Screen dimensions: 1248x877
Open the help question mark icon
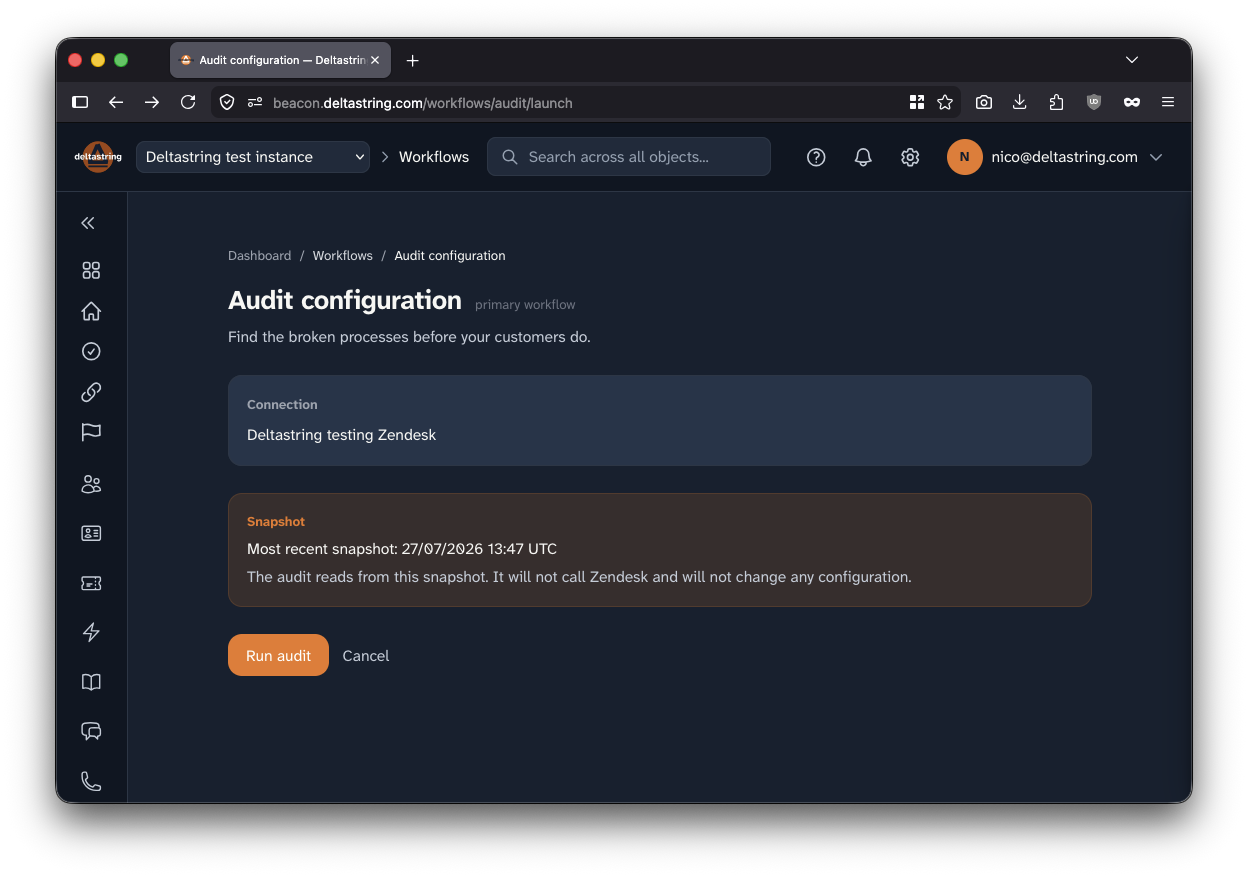pos(816,157)
